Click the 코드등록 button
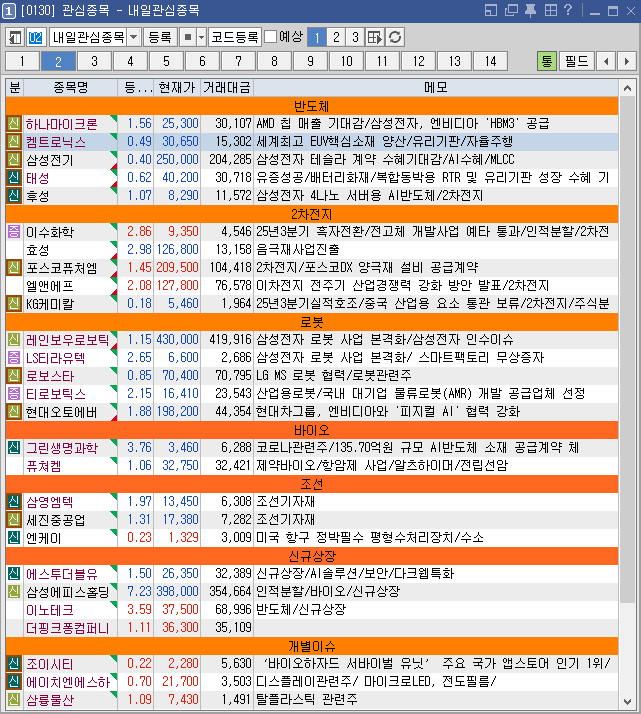641x714 pixels. pyautogui.click(x=235, y=37)
